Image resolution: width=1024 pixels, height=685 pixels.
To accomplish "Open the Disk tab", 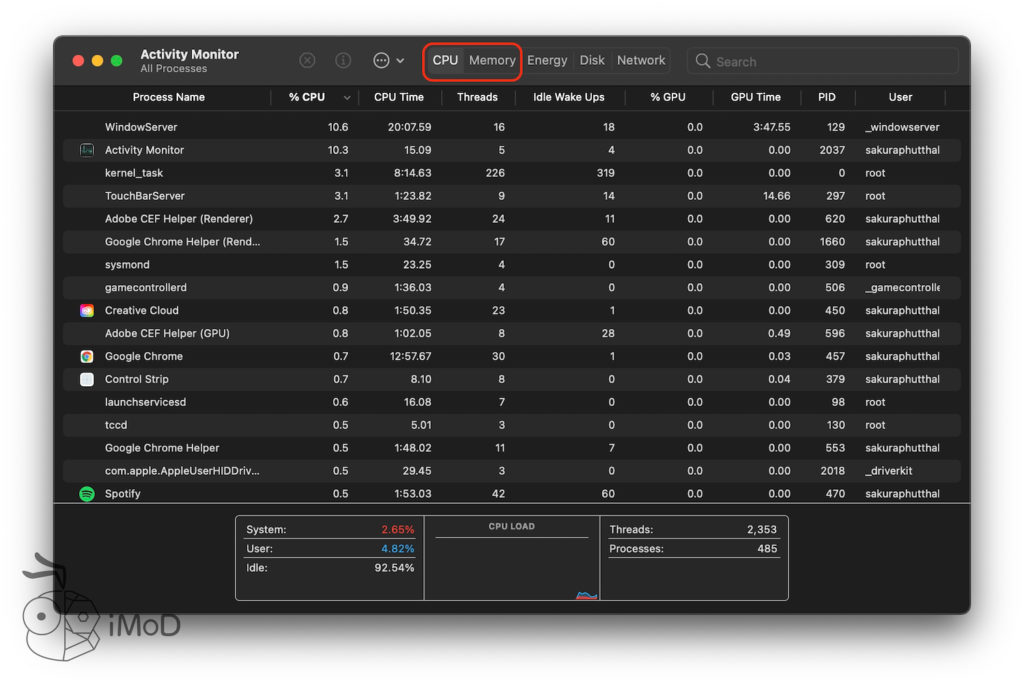I will click(592, 60).
